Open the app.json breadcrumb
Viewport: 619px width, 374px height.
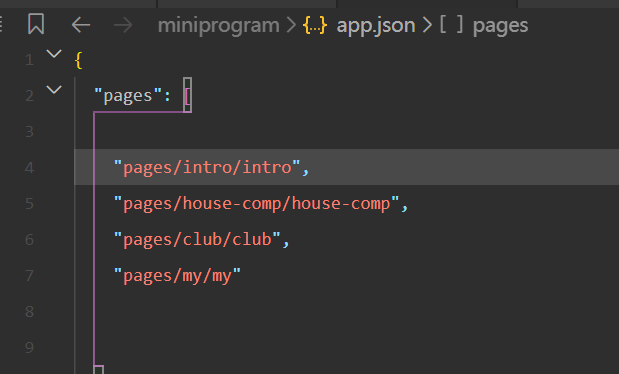(376, 26)
